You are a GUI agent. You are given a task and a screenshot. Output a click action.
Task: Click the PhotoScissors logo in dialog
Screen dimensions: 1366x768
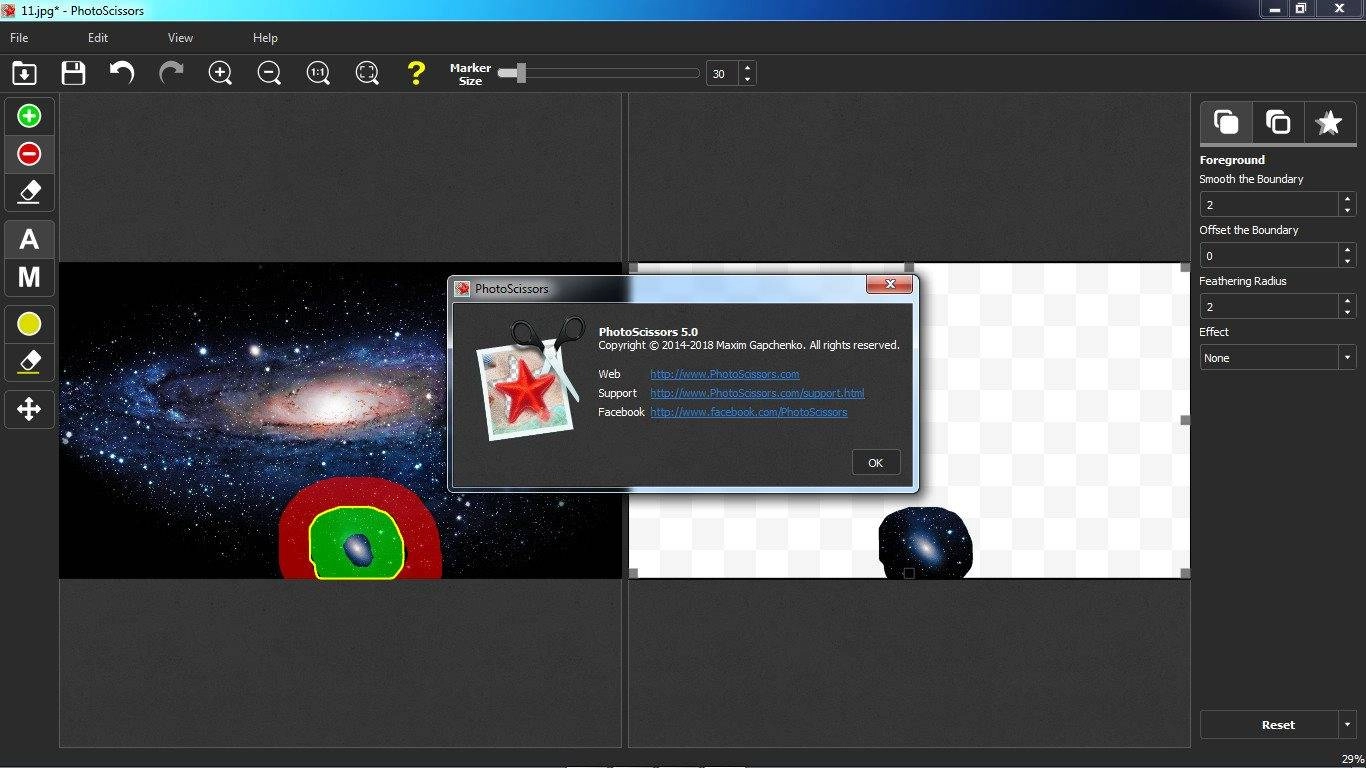coord(530,378)
